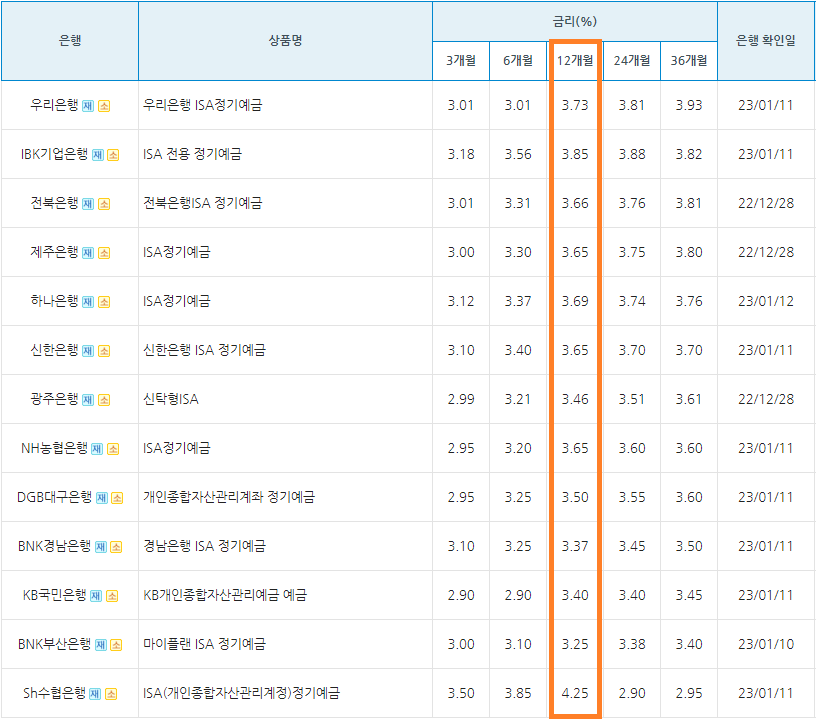
Task: Click product 전북은행ISA 정기예금
Action: 202,203
